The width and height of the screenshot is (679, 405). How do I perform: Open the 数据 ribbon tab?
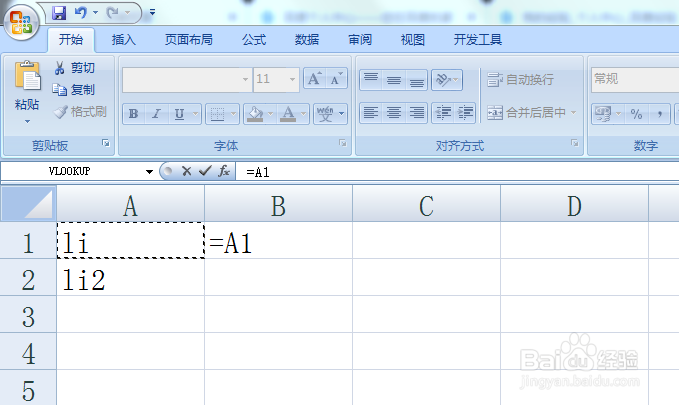coord(307,40)
